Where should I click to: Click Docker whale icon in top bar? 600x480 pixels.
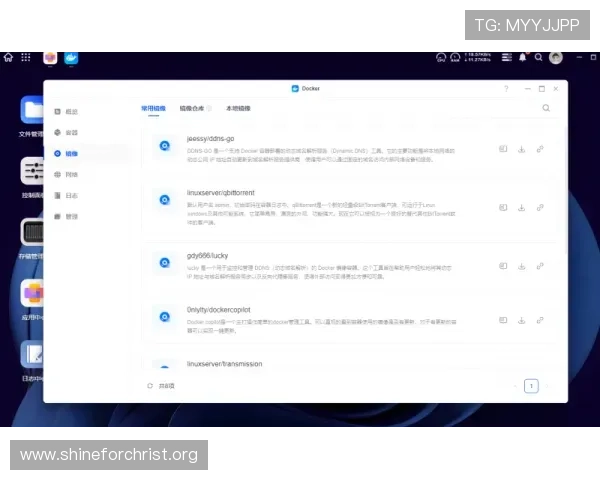71,58
